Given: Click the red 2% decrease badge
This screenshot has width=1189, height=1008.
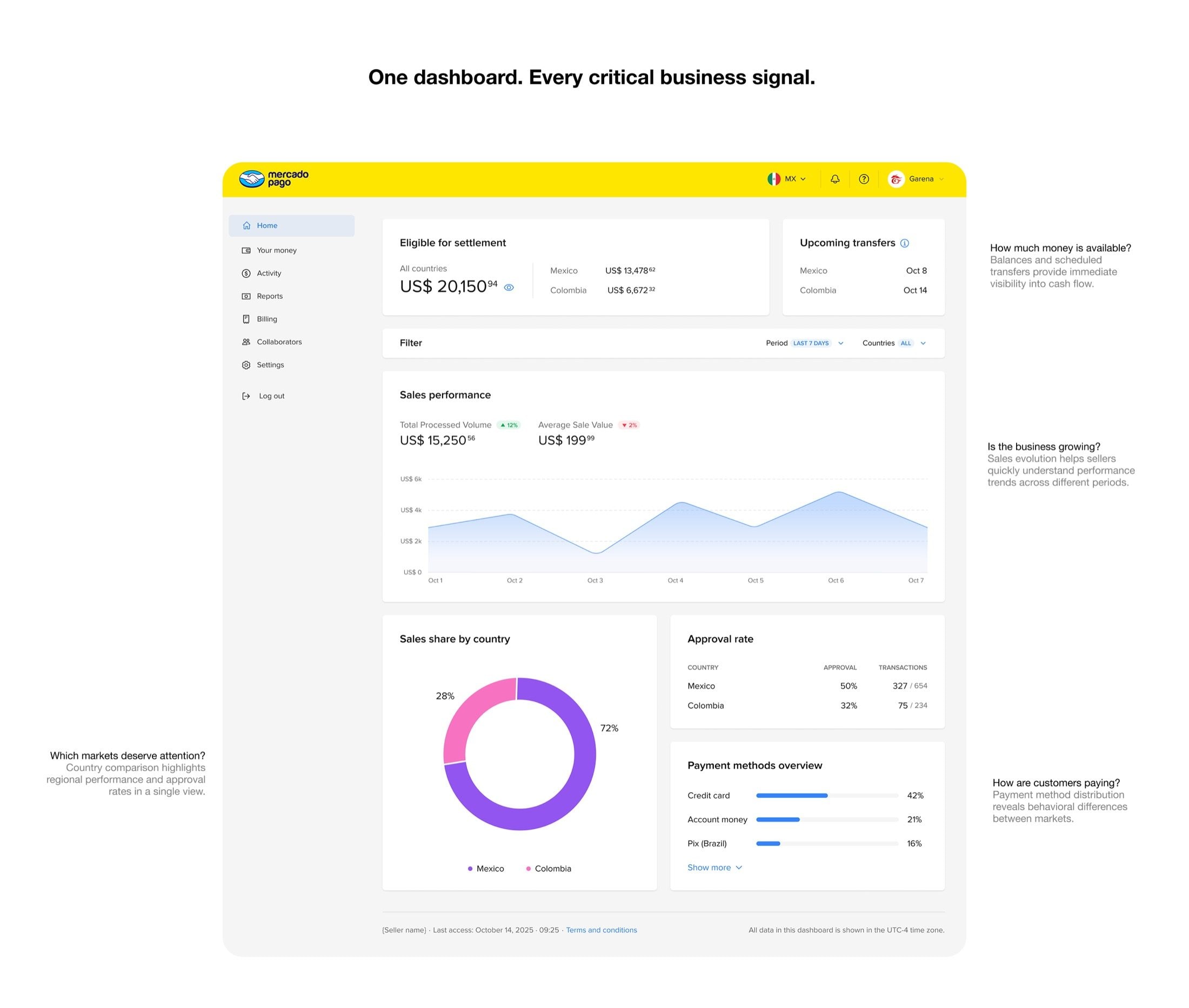Looking at the screenshot, I should click(629, 425).
